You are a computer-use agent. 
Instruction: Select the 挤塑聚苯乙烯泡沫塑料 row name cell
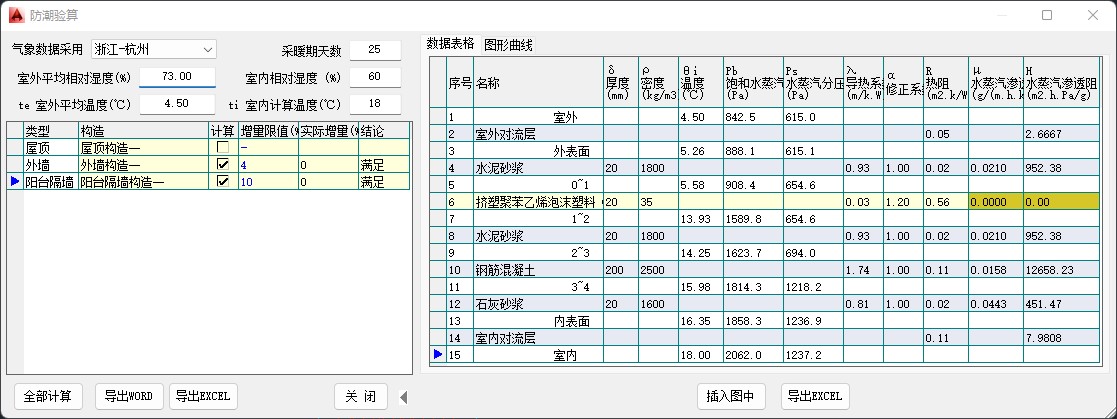(536, 202)
